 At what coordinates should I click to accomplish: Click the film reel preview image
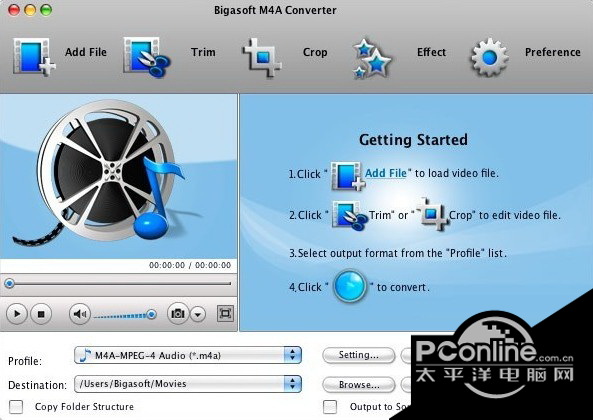pyautogui.click(x=119, y=177)
